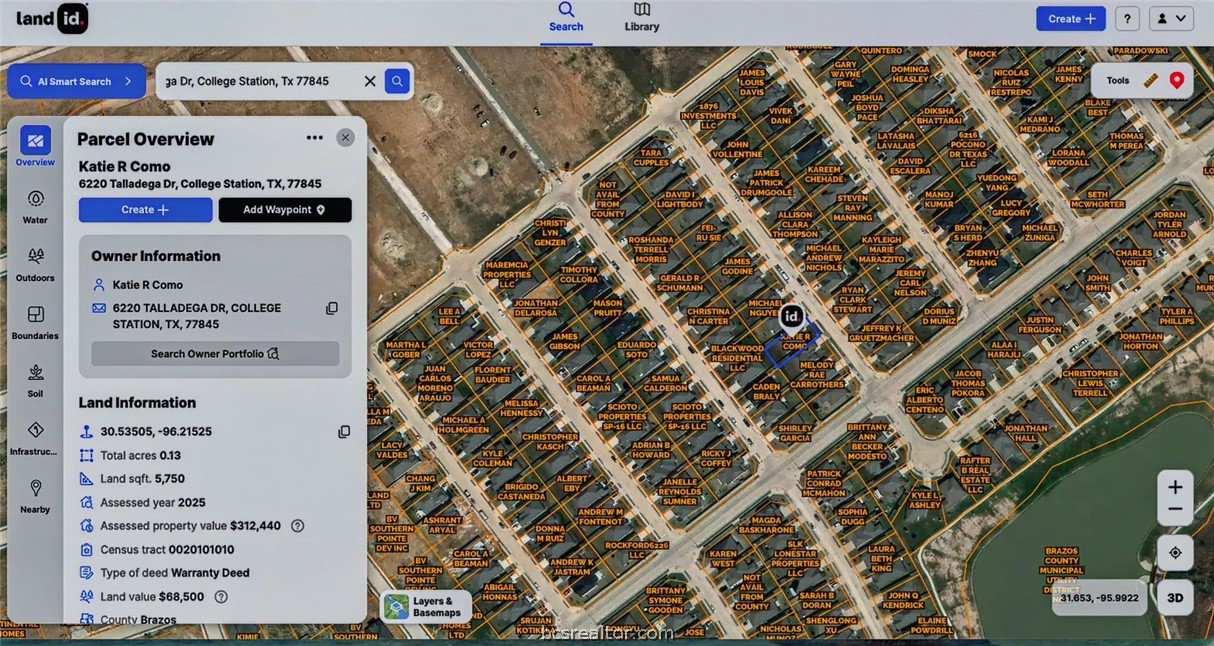Open the Boundaries sidebar section

tap(35, 322)
